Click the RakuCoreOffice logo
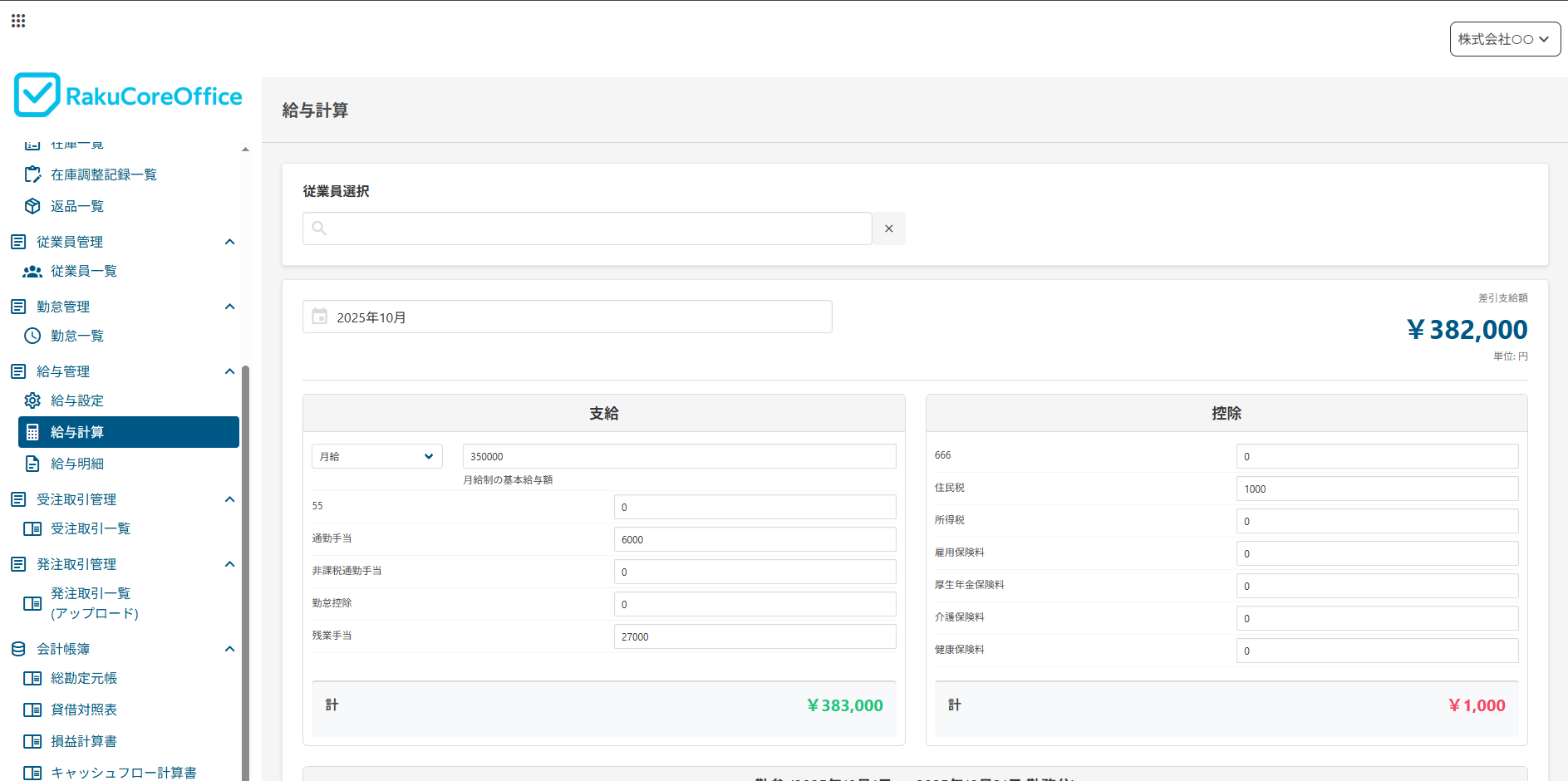Image resolution: width=1568 pixels, height=781 pixels. (x=128, y=96)
